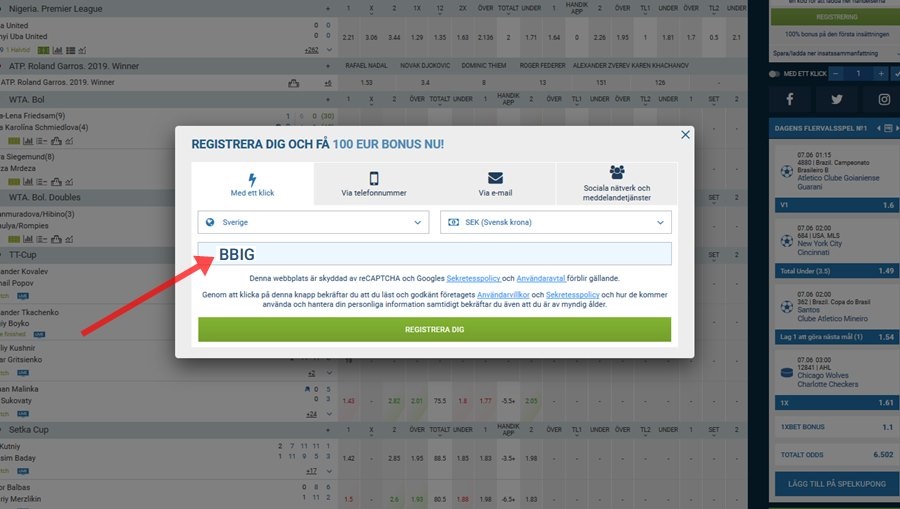Open the company Användarvillkor link
This screenshot has height=509, width=900.
(503, 294)
